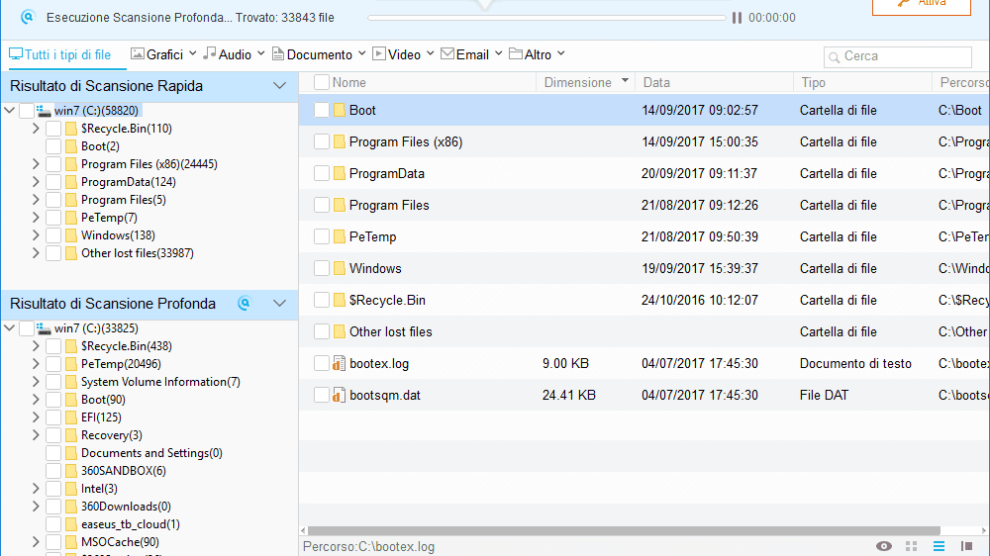Tick checkbox for bootsqm.dat file
The image size is (990, 556).
[321, 395]
